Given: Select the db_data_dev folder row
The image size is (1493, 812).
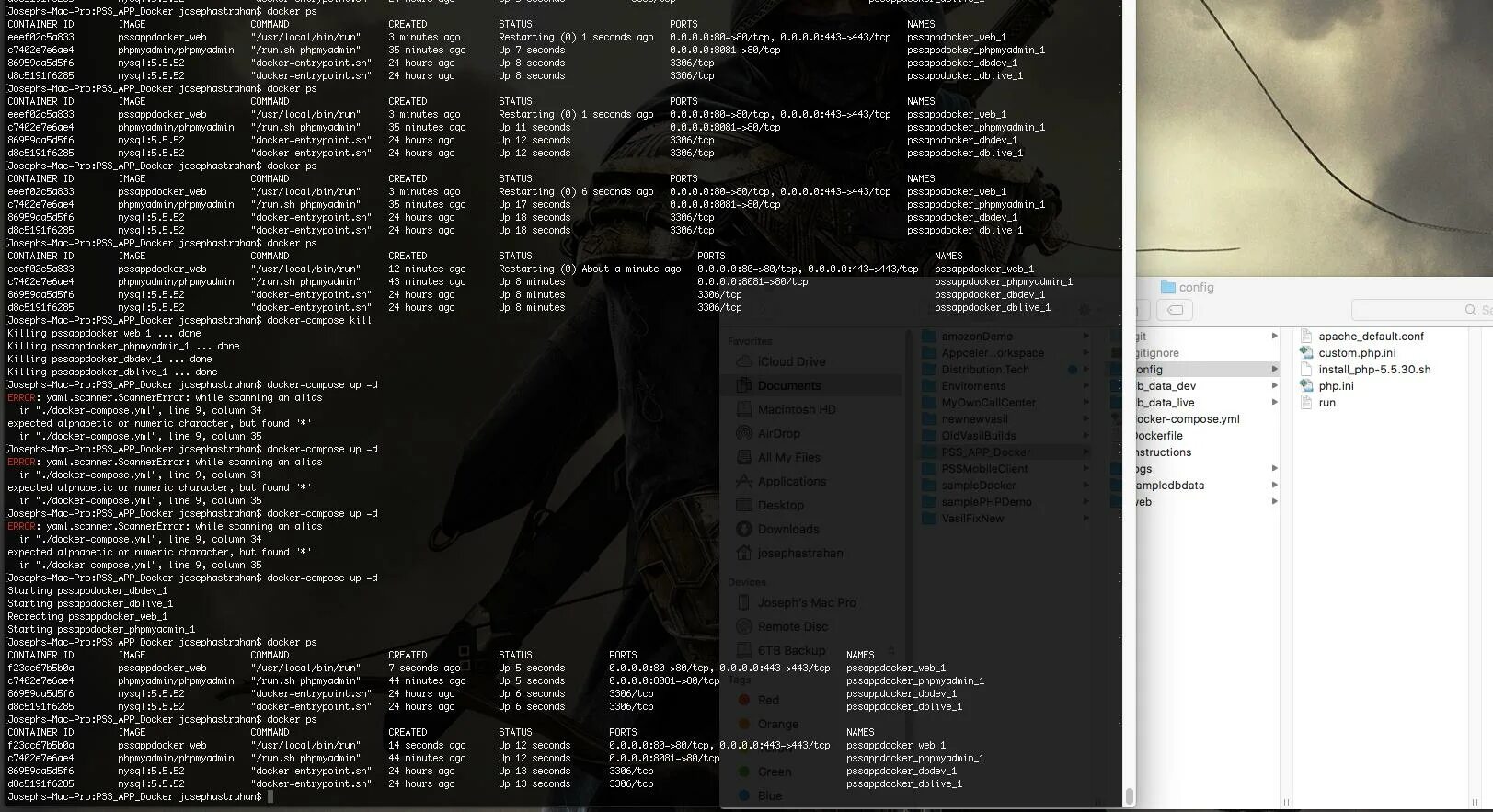Looking at the screenshot, I should [x=1208, y=386].
